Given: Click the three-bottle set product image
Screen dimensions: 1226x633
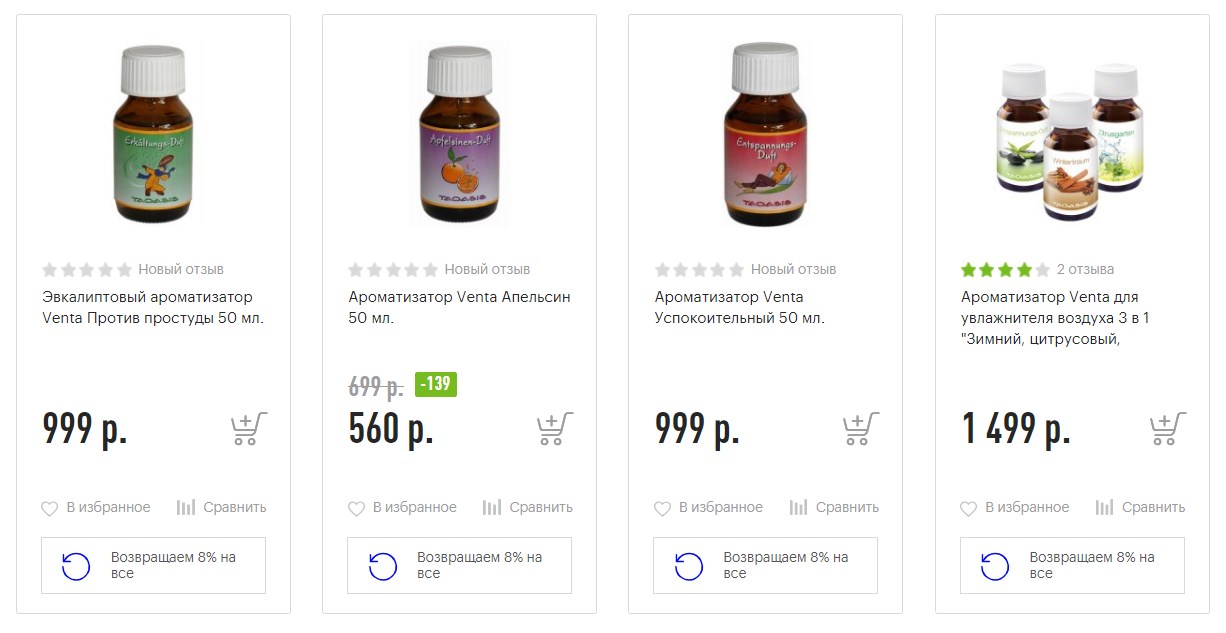Looking at the screenshot, I should coord(1072,142).
